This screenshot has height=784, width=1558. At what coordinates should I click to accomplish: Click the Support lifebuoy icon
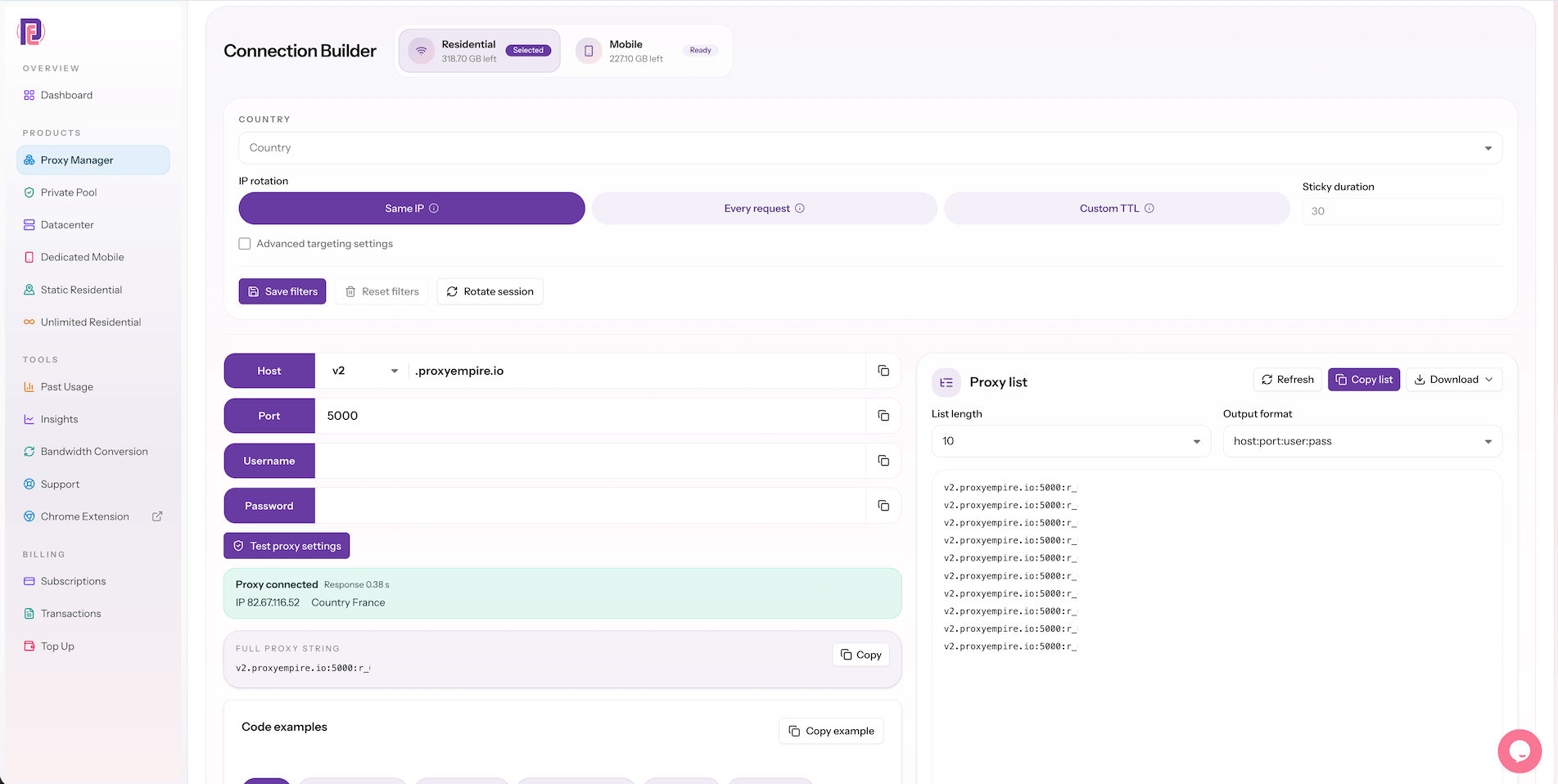pos(29,484)
